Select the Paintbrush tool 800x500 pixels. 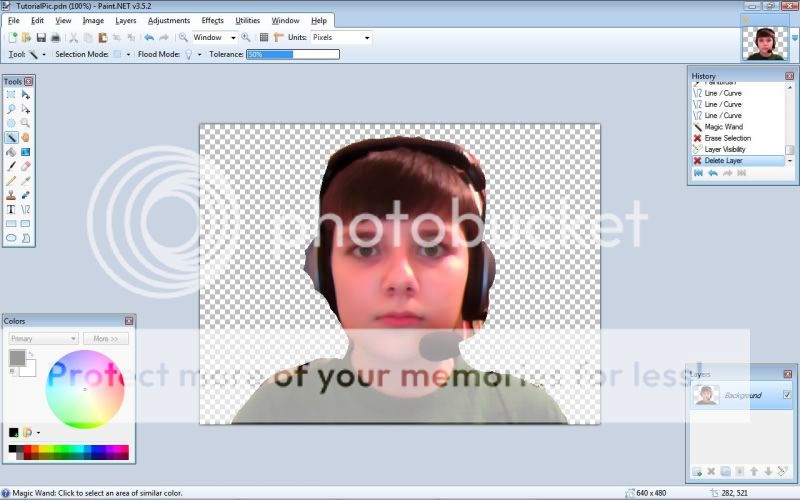click(11, 166)
